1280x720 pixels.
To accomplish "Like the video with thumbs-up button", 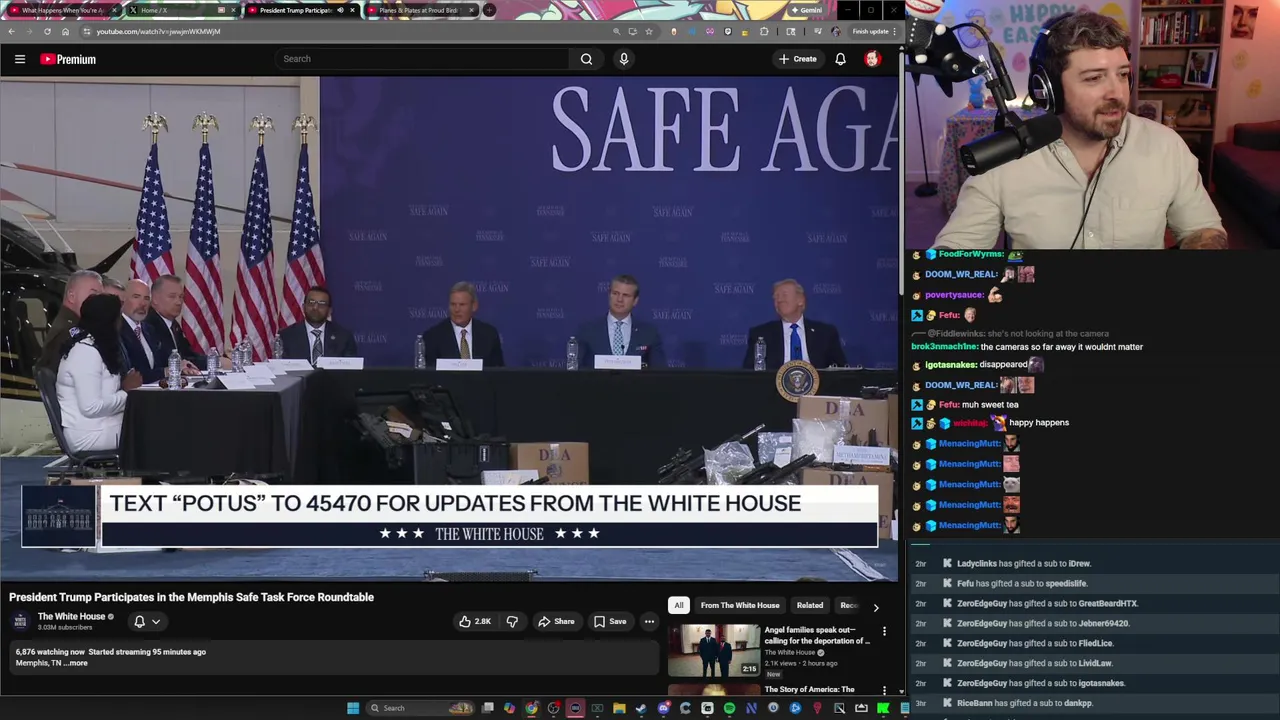I will pos(475,621).
